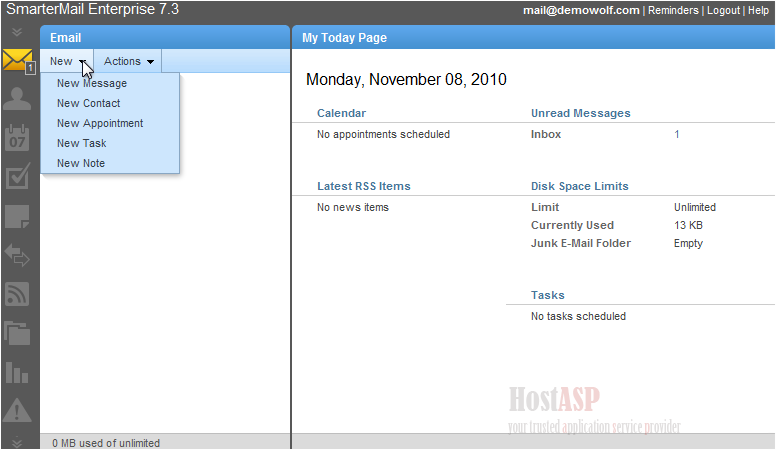
Task: Click the 'Limit' disk space label
Action: pyautogui.click(x=545, y=207)
